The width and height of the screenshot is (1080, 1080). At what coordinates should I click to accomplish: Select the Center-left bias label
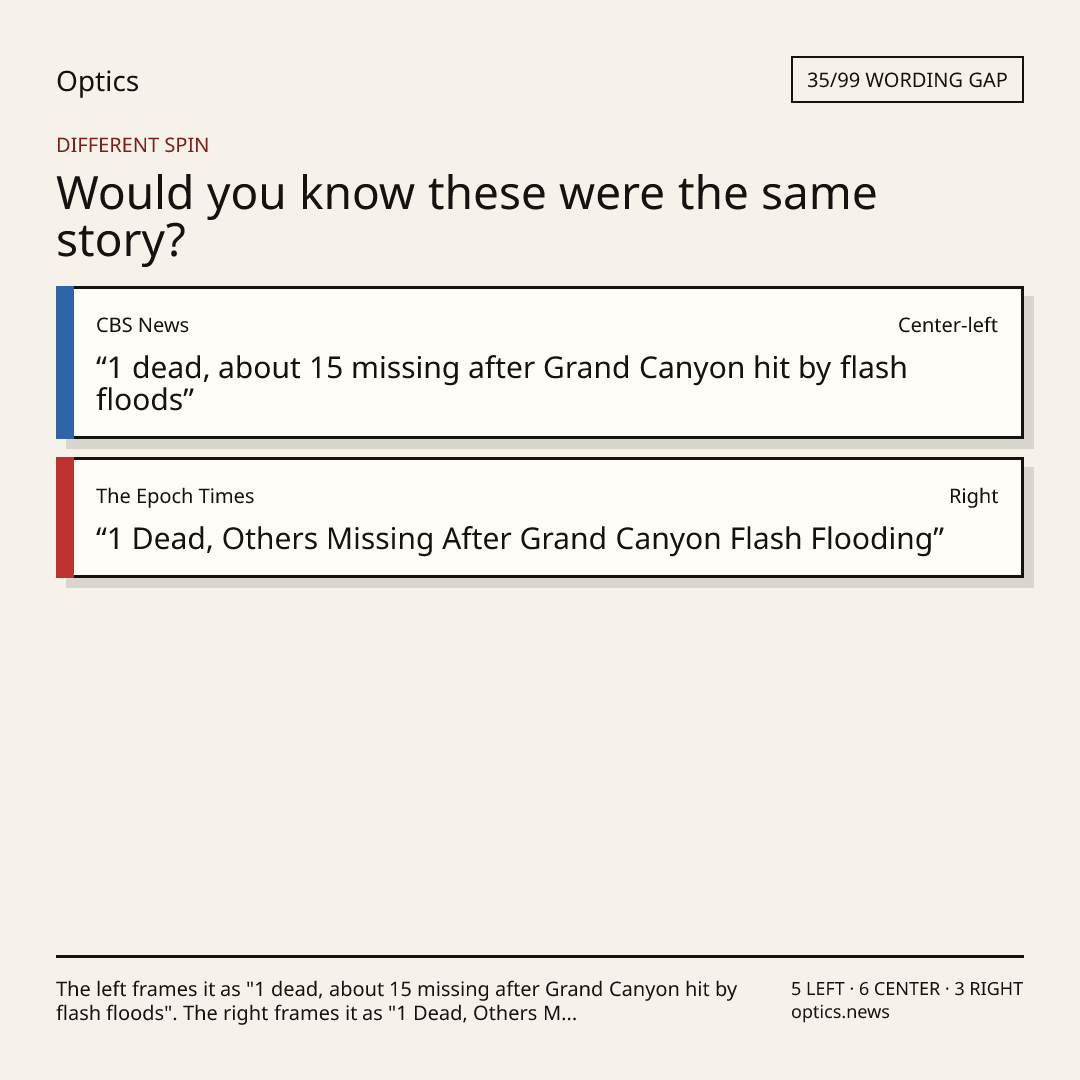(x=947, y=325)
